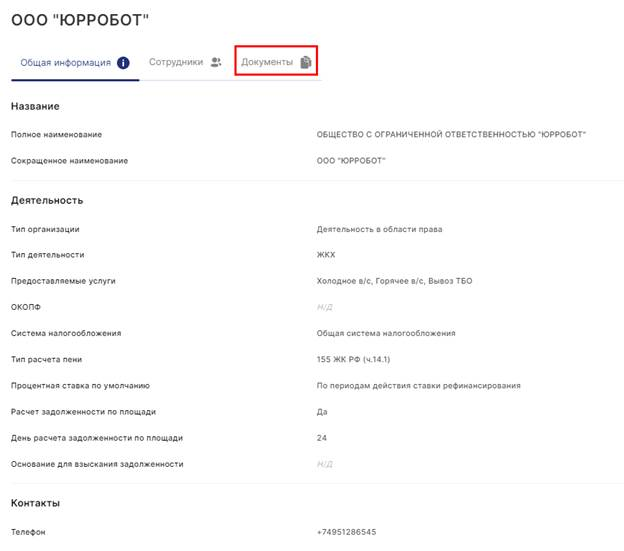
Task: Open the Документы tab label
Action: tap(267, 62)
